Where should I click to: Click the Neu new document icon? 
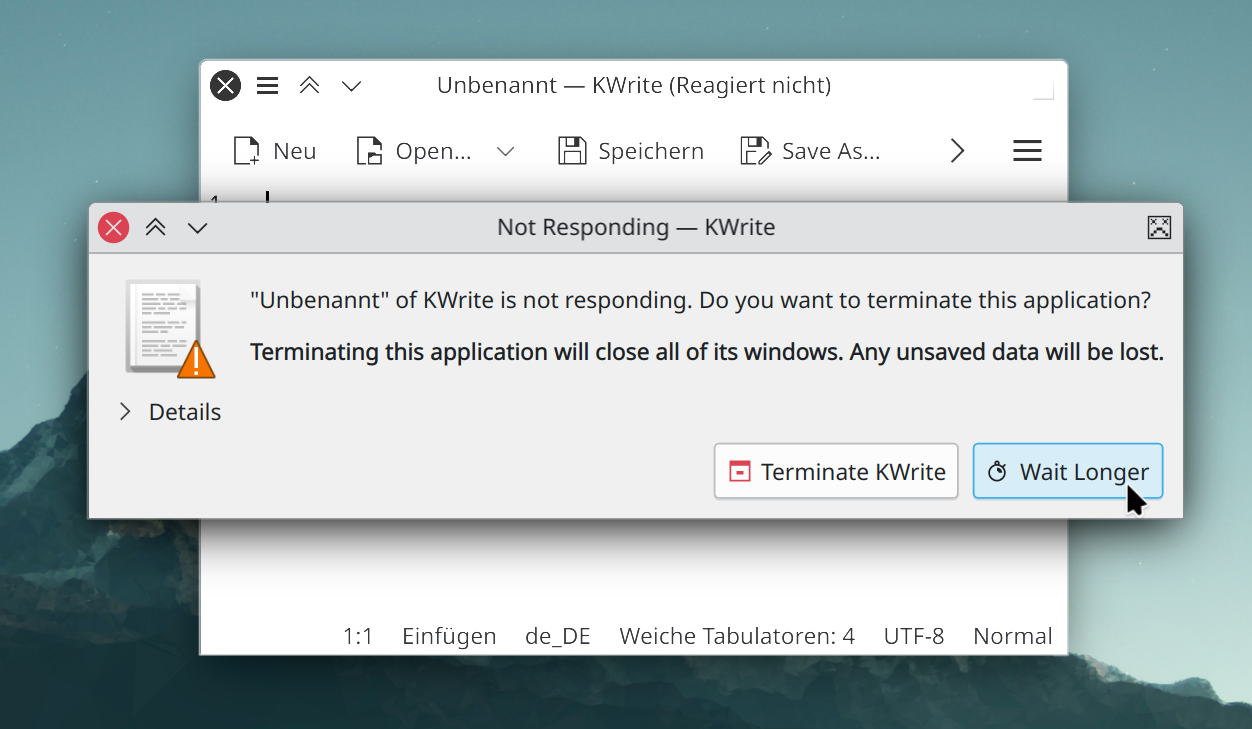click(x=246, y=151)
